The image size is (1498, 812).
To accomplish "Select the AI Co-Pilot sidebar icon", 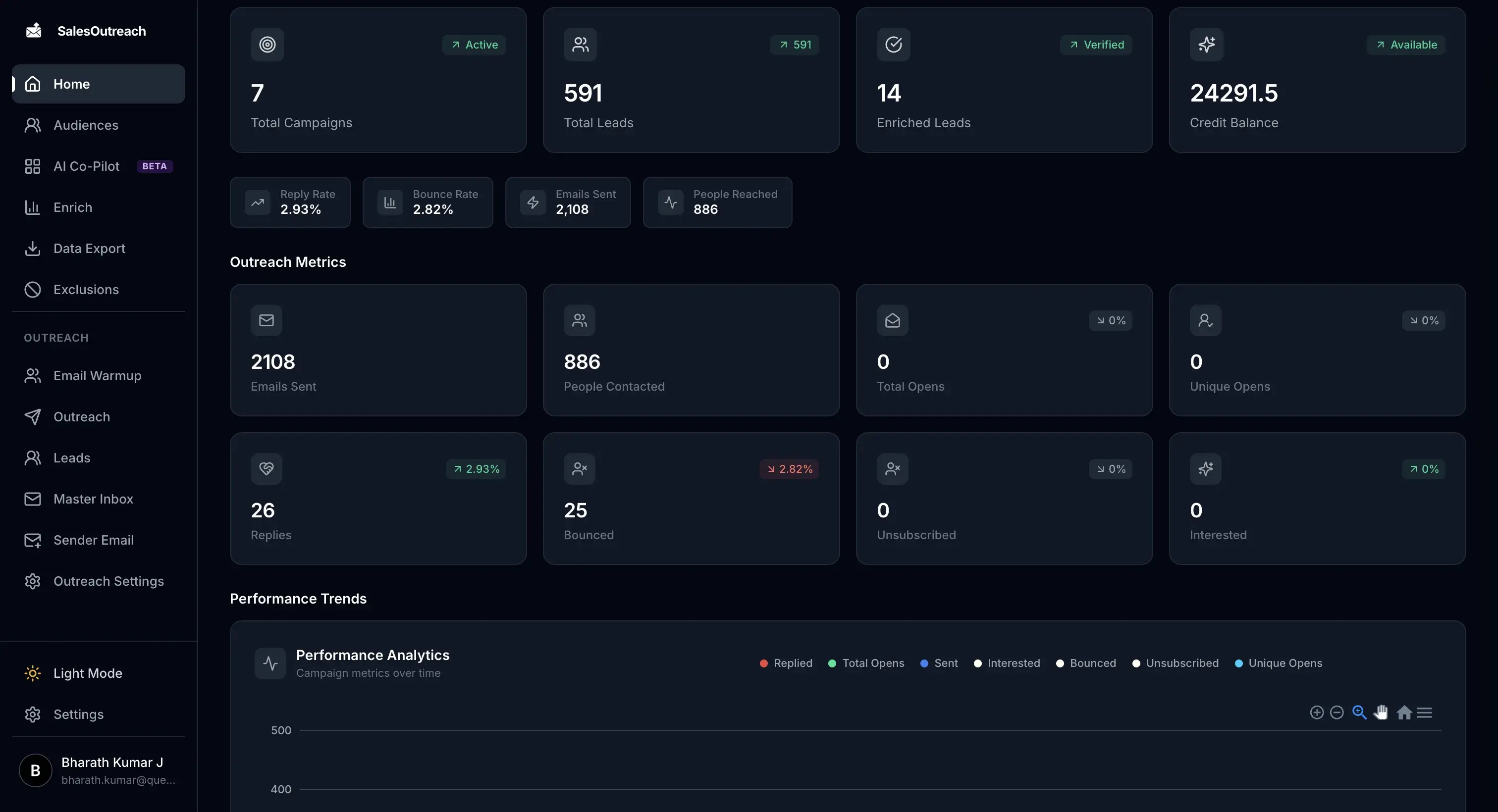I will point(33,166).
